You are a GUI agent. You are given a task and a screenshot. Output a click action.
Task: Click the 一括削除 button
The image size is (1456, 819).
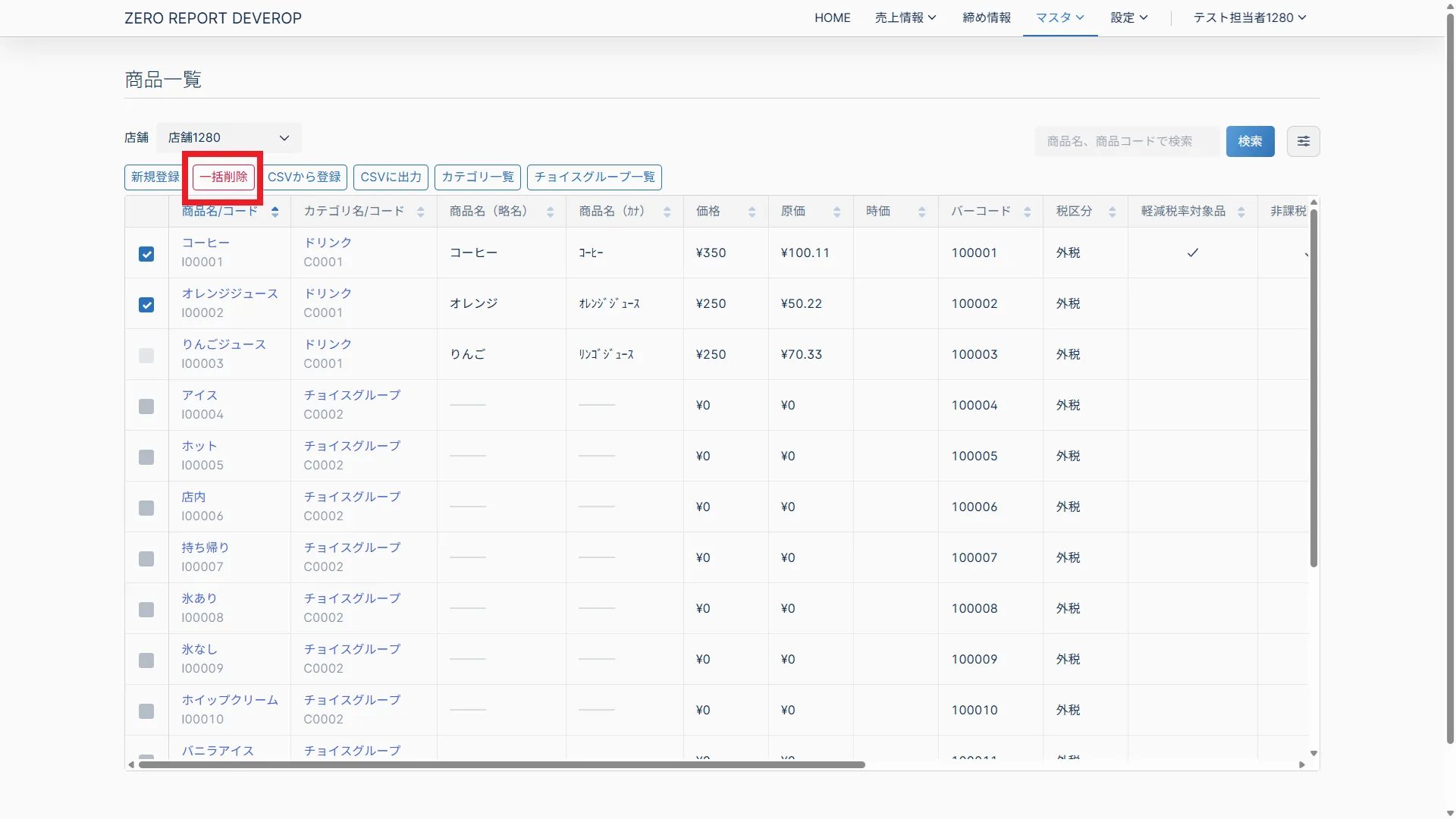tap(224, 177)
